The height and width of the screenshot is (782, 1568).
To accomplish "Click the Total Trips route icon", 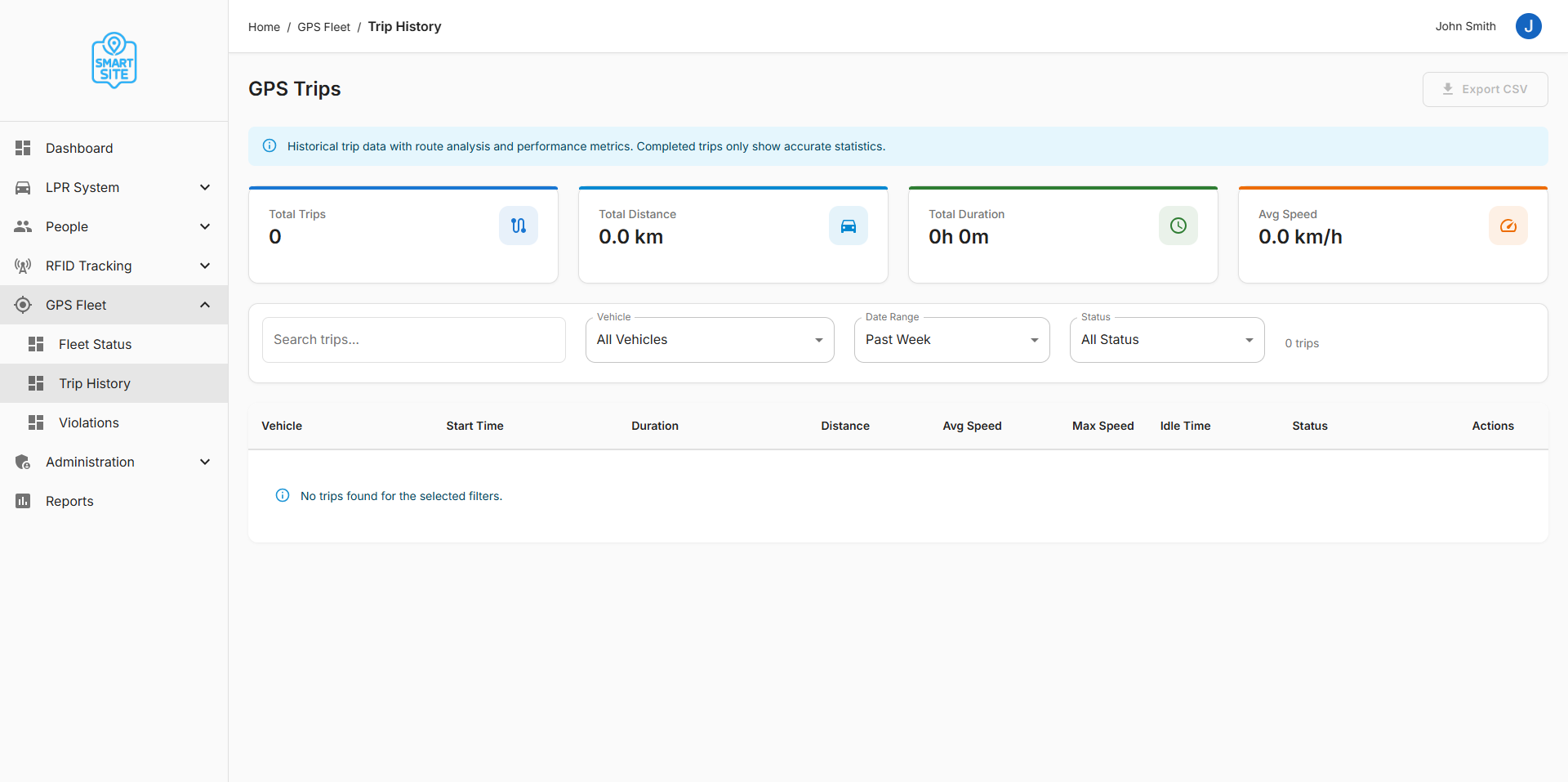I will point(519,226).
